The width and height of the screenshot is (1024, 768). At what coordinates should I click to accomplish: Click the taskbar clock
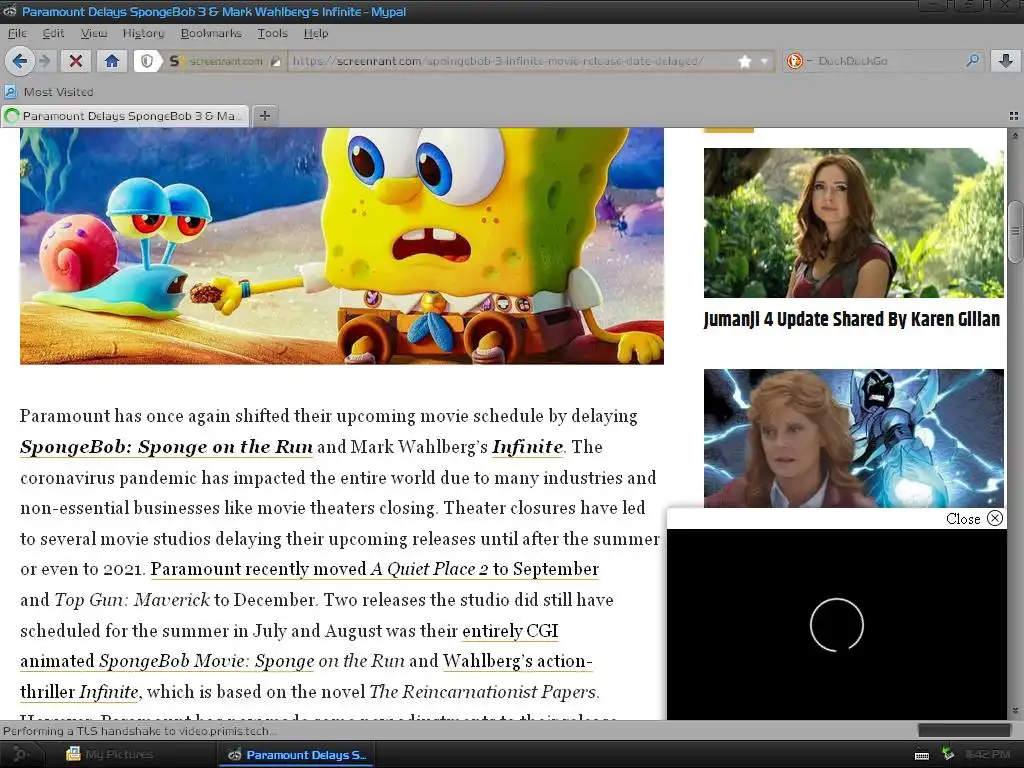click(987, 754)
